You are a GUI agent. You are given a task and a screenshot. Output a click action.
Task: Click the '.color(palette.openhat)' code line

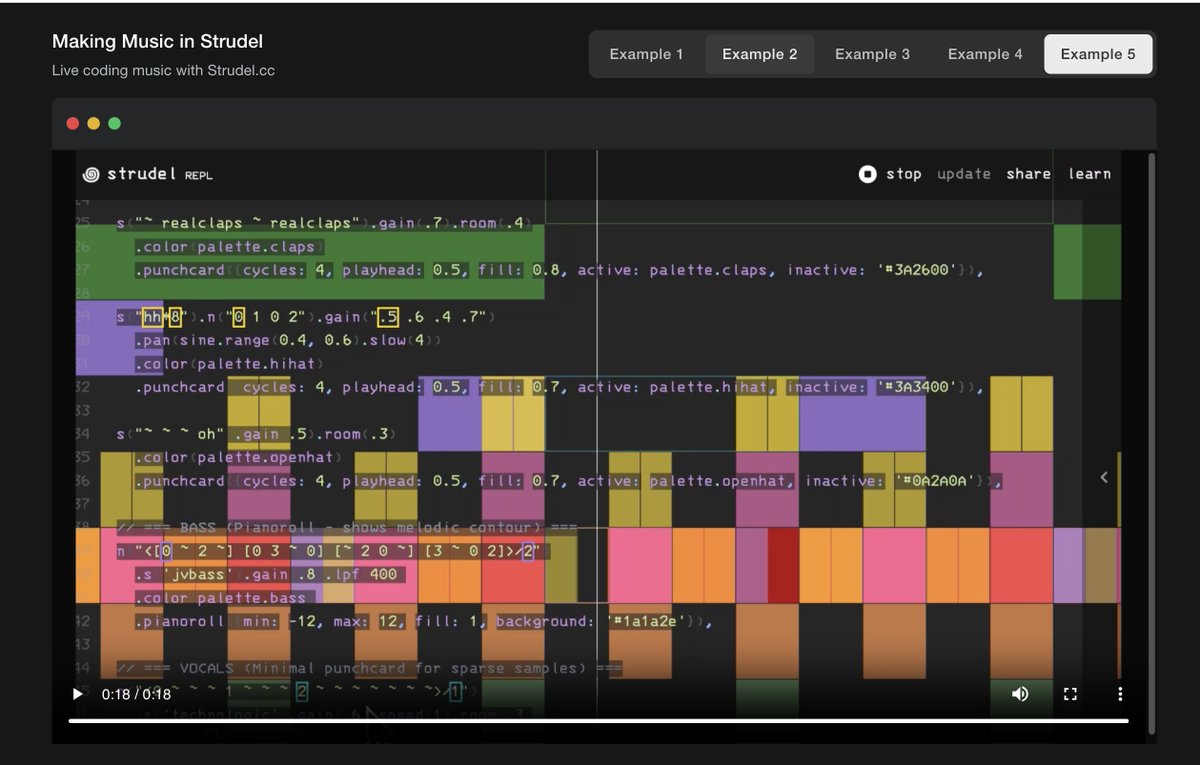(x=238, y=457)
